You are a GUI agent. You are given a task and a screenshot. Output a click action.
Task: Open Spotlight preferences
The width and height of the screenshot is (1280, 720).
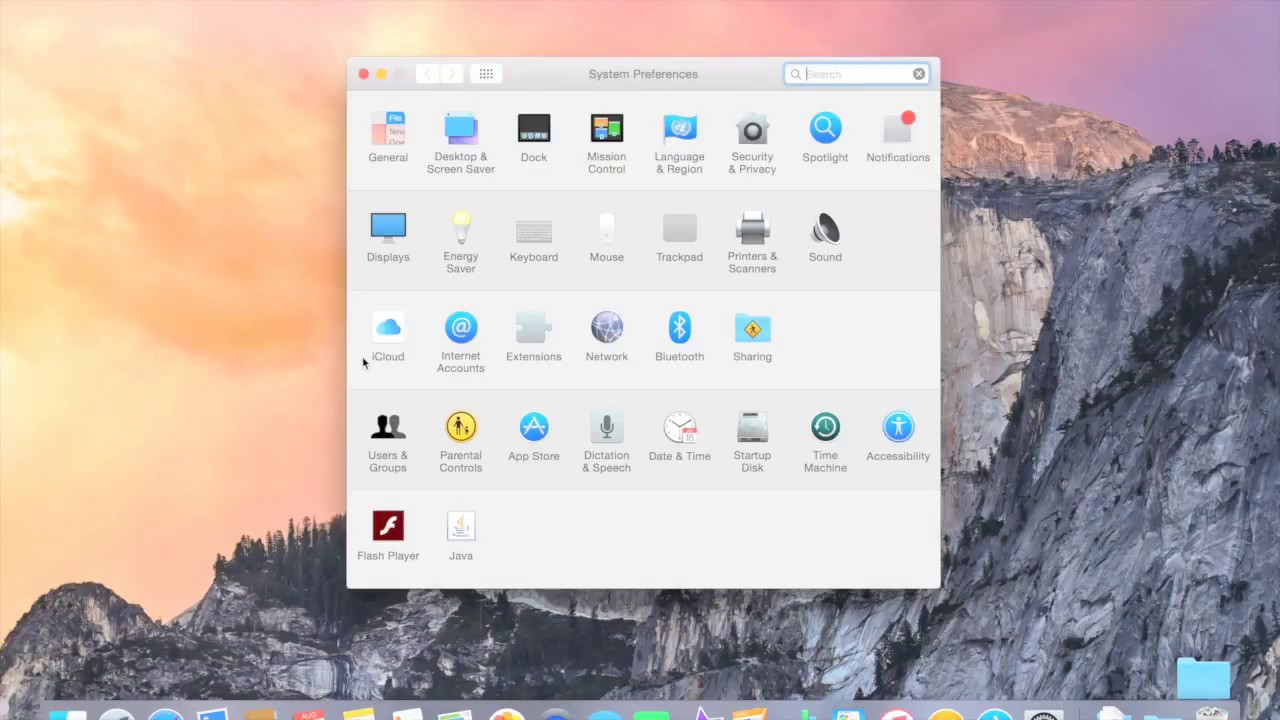coord(825,137)
